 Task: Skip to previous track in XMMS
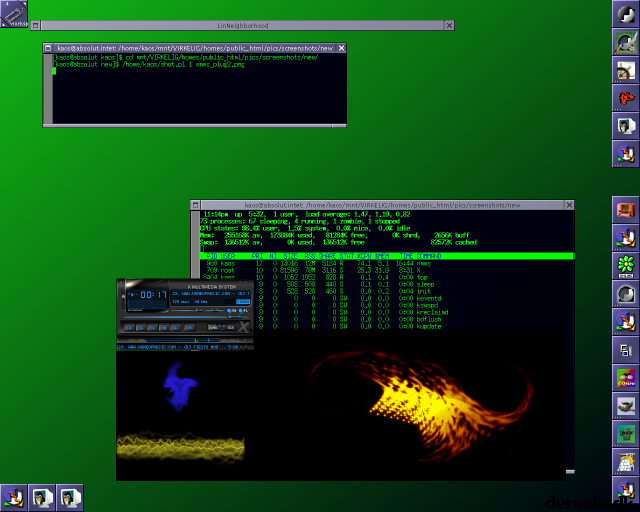[129, 328]
